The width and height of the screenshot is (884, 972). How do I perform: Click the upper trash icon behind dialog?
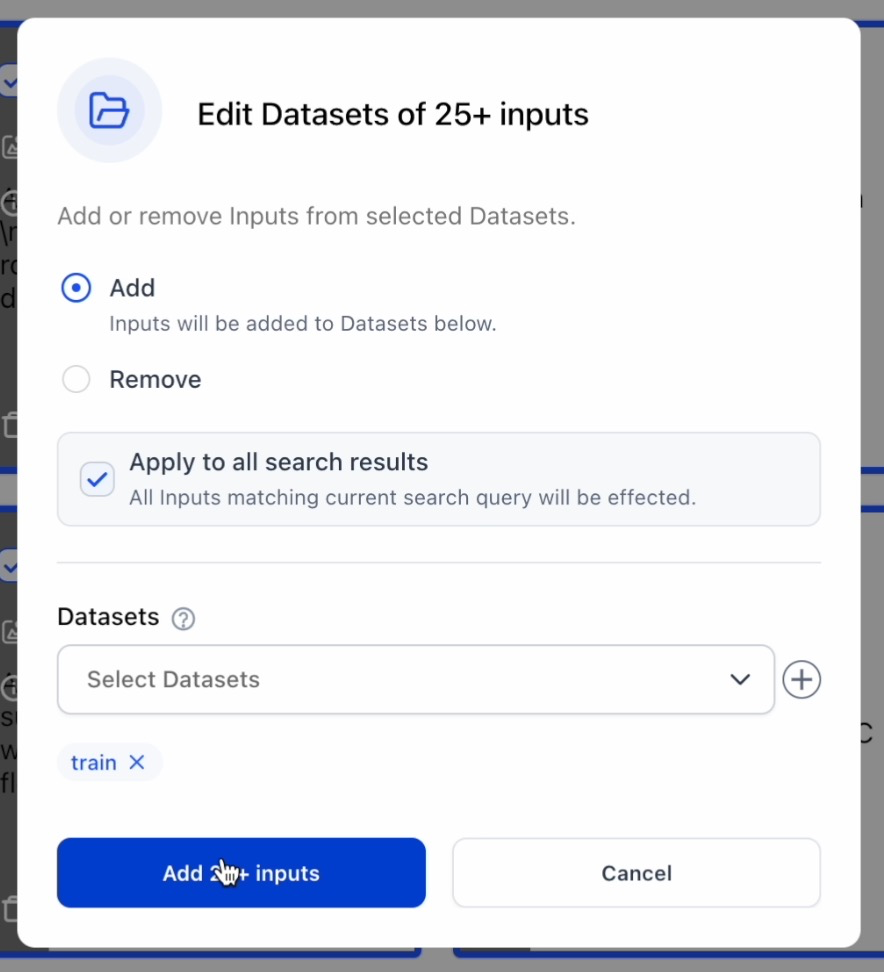10,424
